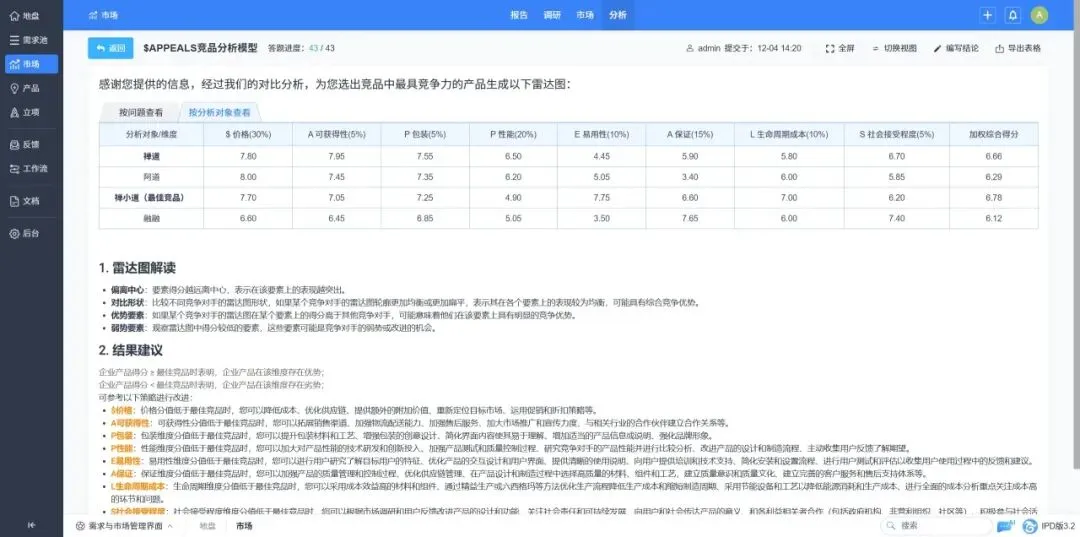Open the 报告 top navigation tab
1080x537 pixels.
pyautogui.click(x=519, y=15)
